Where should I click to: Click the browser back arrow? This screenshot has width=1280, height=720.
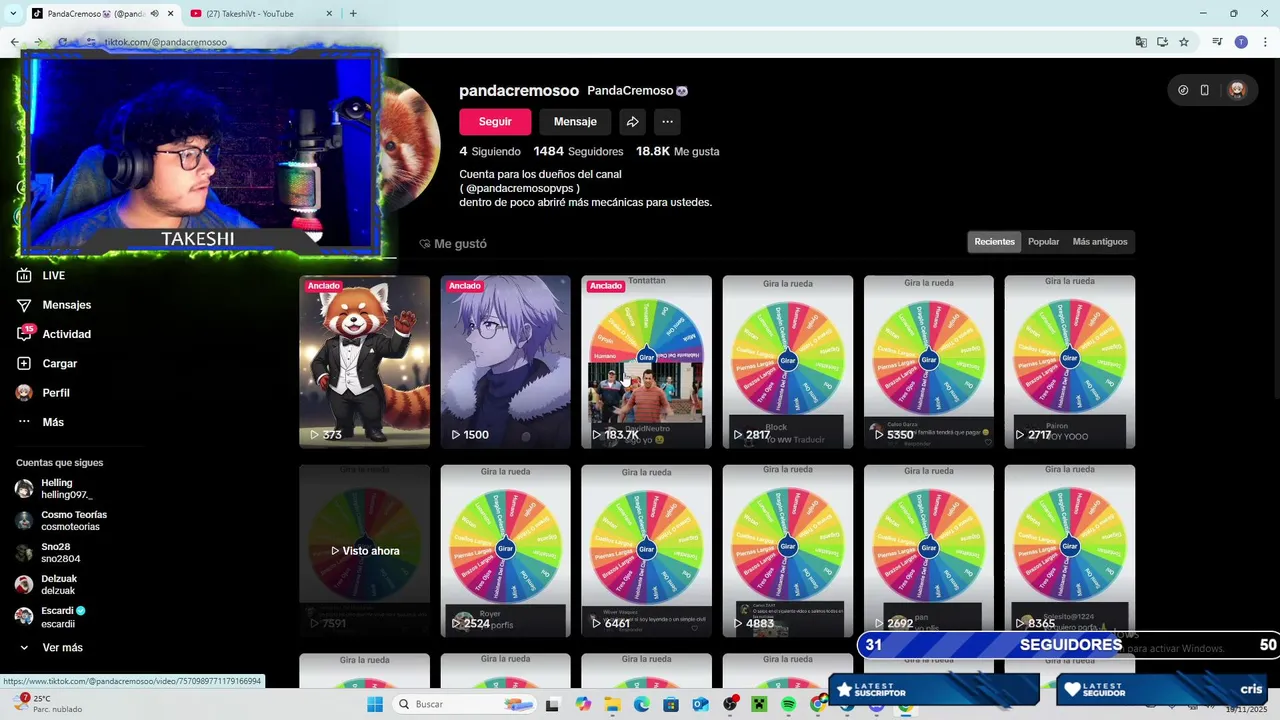coord(14,42)
